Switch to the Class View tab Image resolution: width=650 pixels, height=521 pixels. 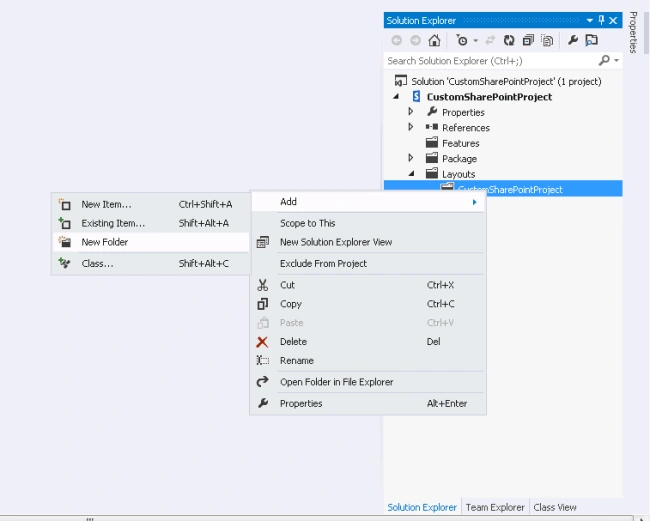[555, 507]
